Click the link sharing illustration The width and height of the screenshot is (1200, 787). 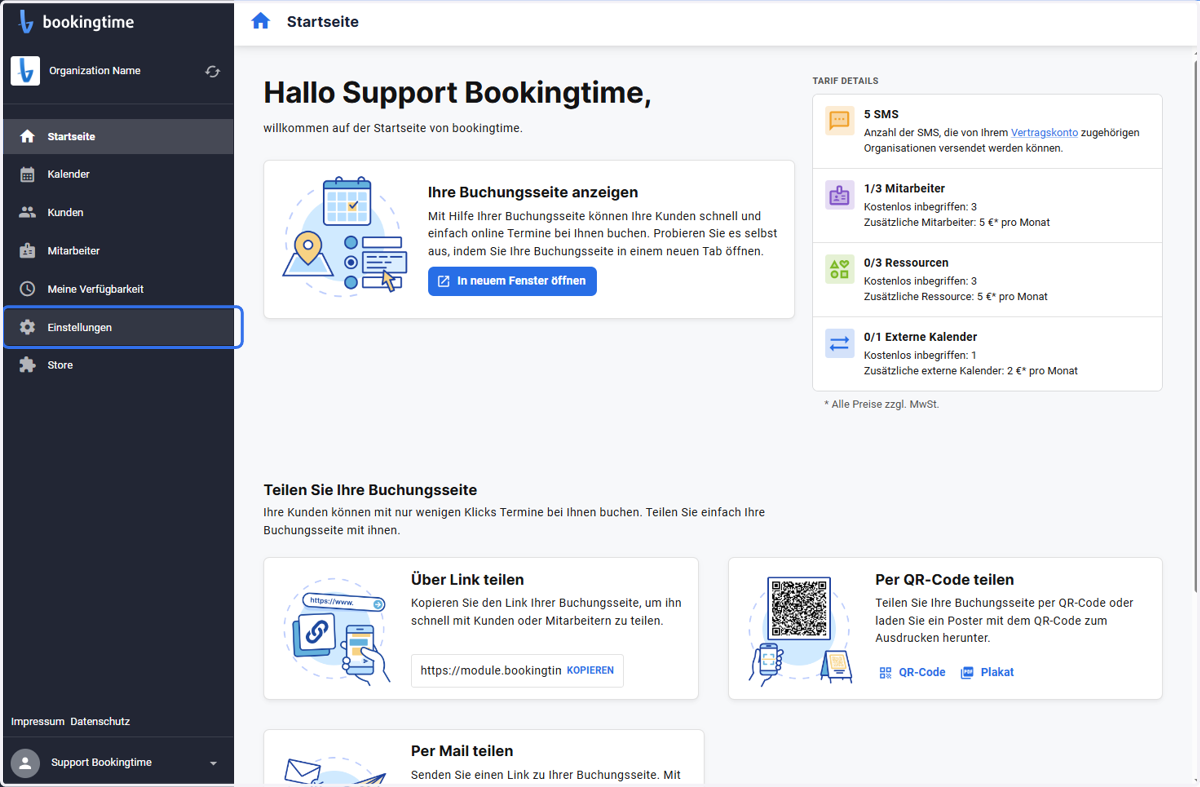click(x=336, y=630)
